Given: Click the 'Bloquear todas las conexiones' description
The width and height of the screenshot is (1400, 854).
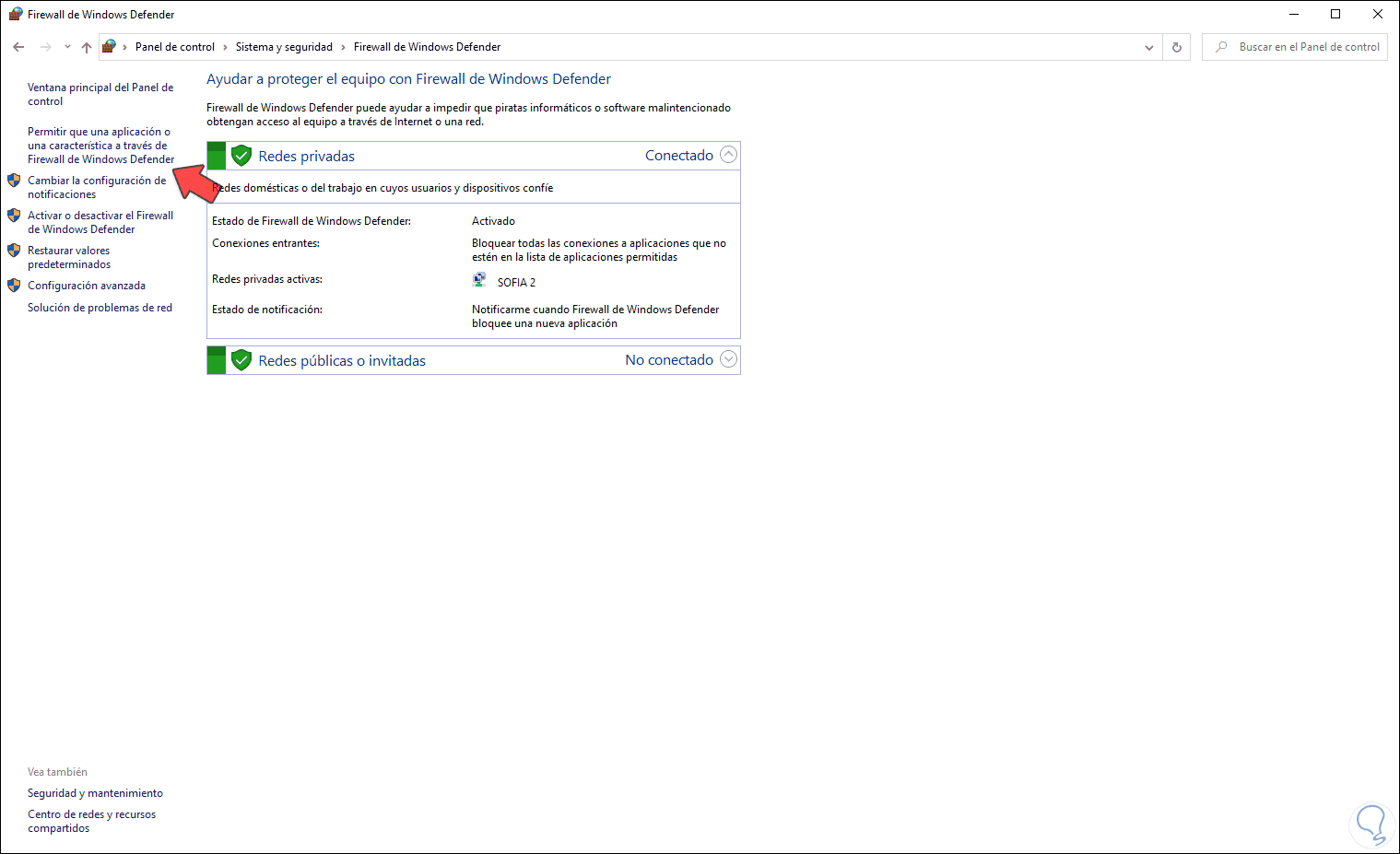Looking at the screenshot, I should coord(599,251).
